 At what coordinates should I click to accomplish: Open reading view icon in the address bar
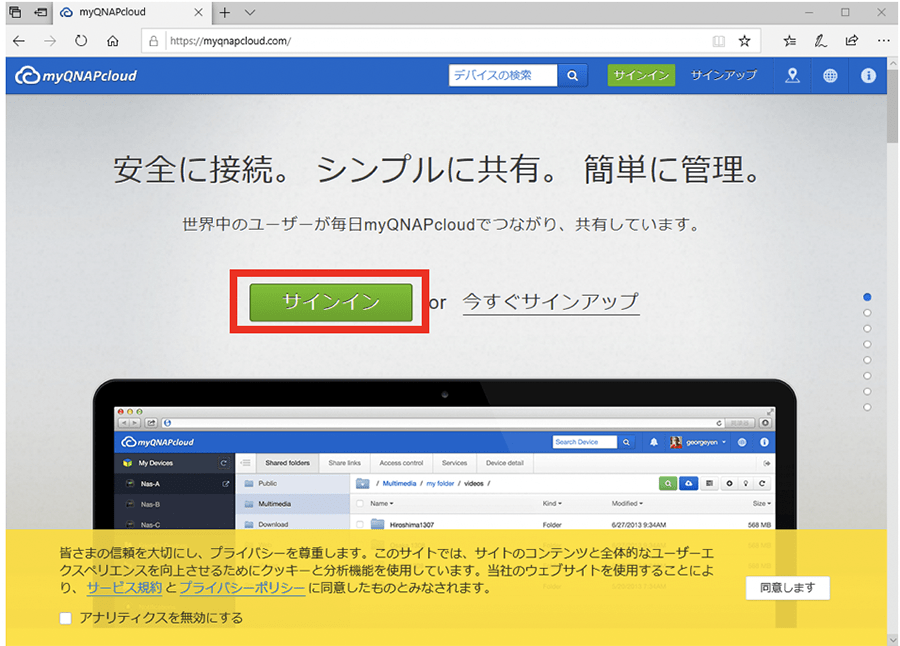718,41
